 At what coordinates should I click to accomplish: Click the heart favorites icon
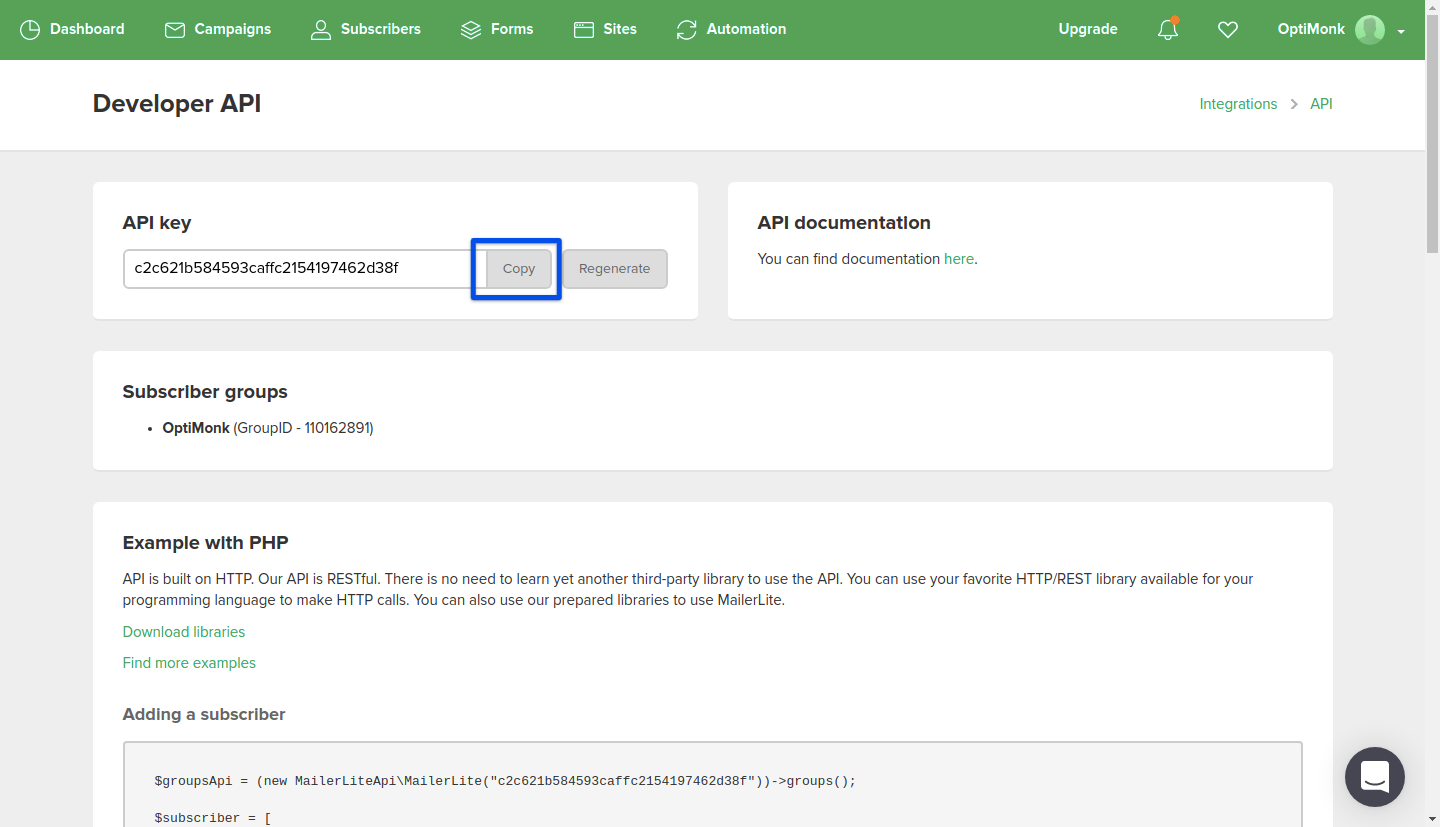[1228, 30]
